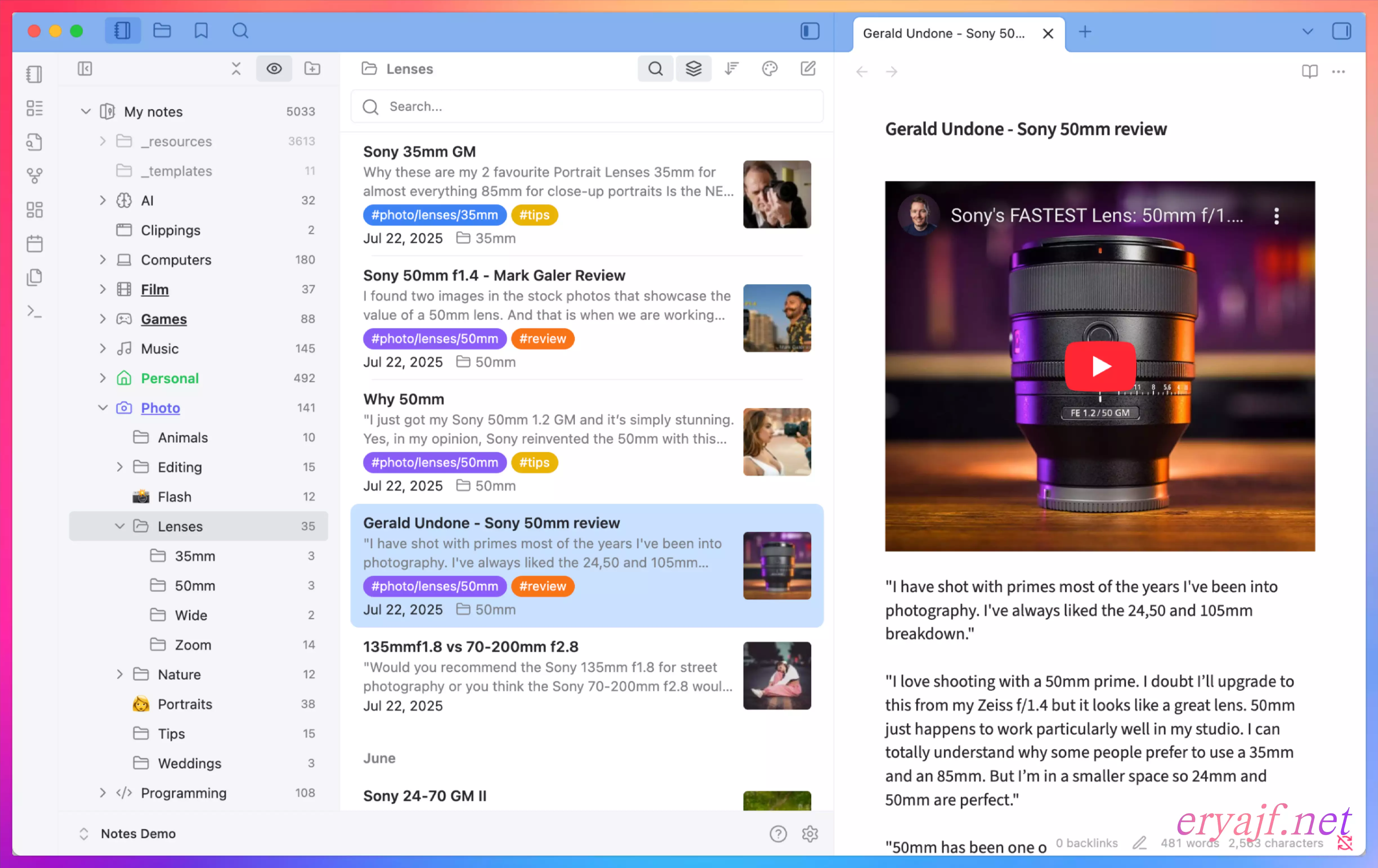Open the terminal command icon in the ribbon

34,312
